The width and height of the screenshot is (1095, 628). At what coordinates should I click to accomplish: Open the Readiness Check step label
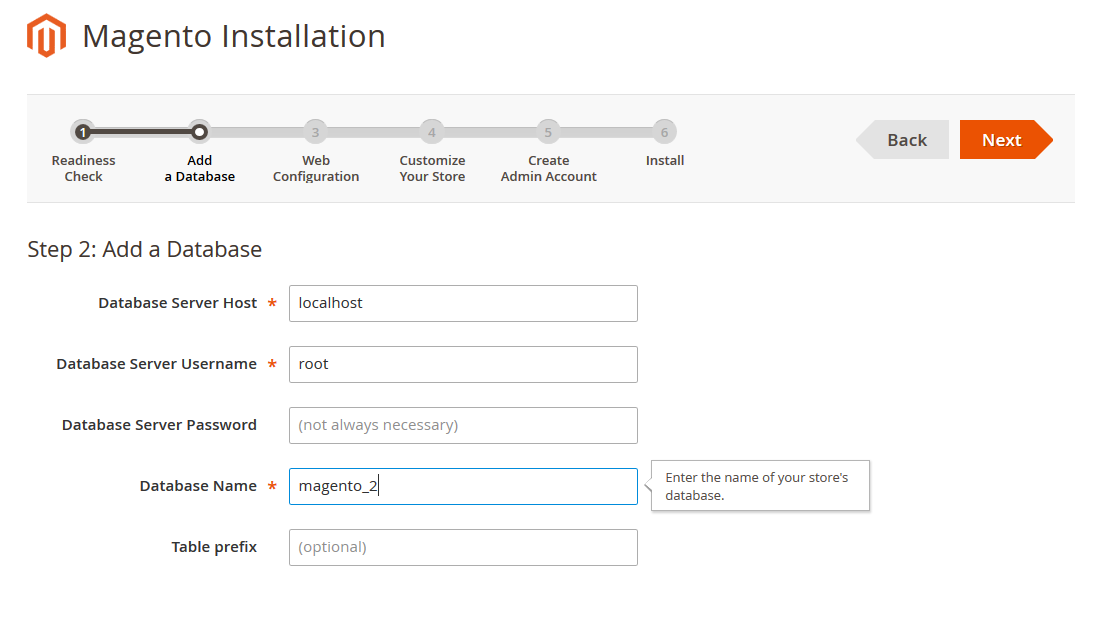click(x=83, y=168)
